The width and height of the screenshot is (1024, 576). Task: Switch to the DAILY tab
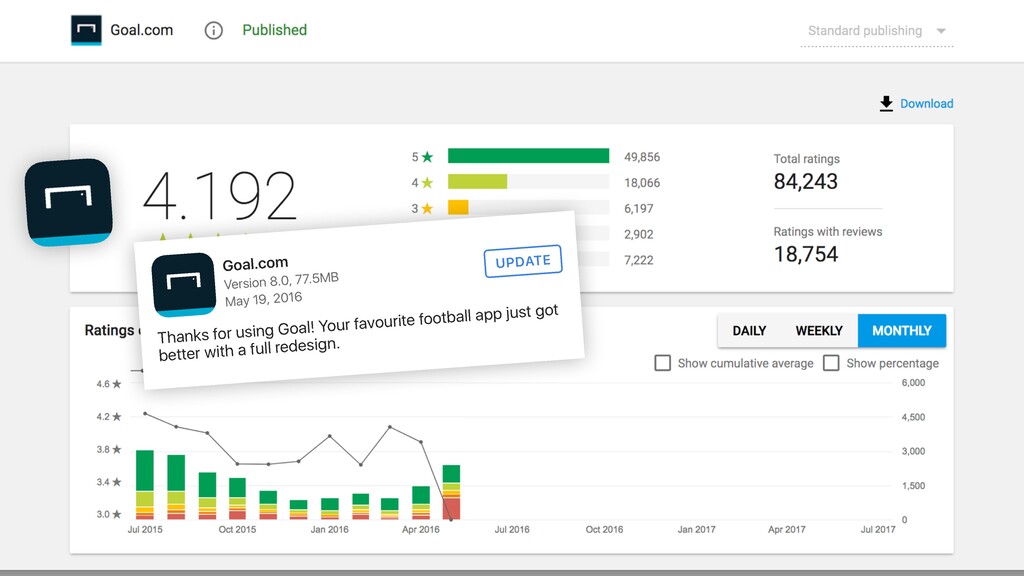click(x=749, y=330)
